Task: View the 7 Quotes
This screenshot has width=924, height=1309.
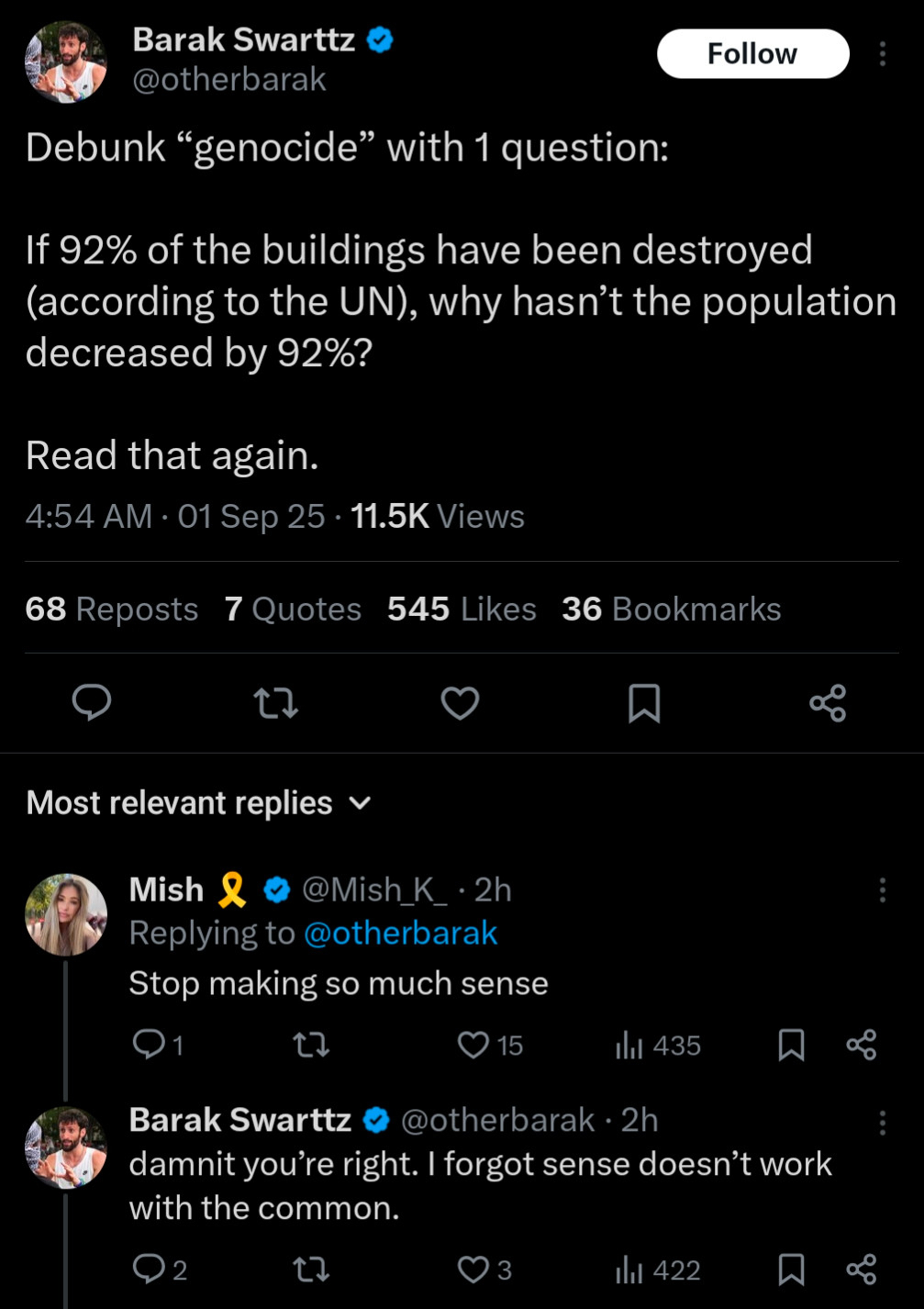Action: pyautogui.click(x=293, y=610)
